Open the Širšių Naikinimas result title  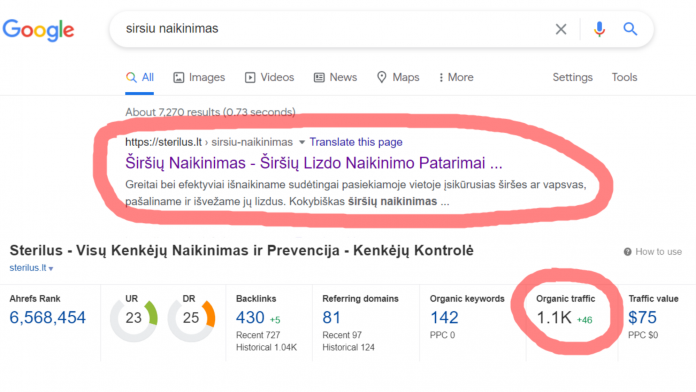[x=314, y=163]
